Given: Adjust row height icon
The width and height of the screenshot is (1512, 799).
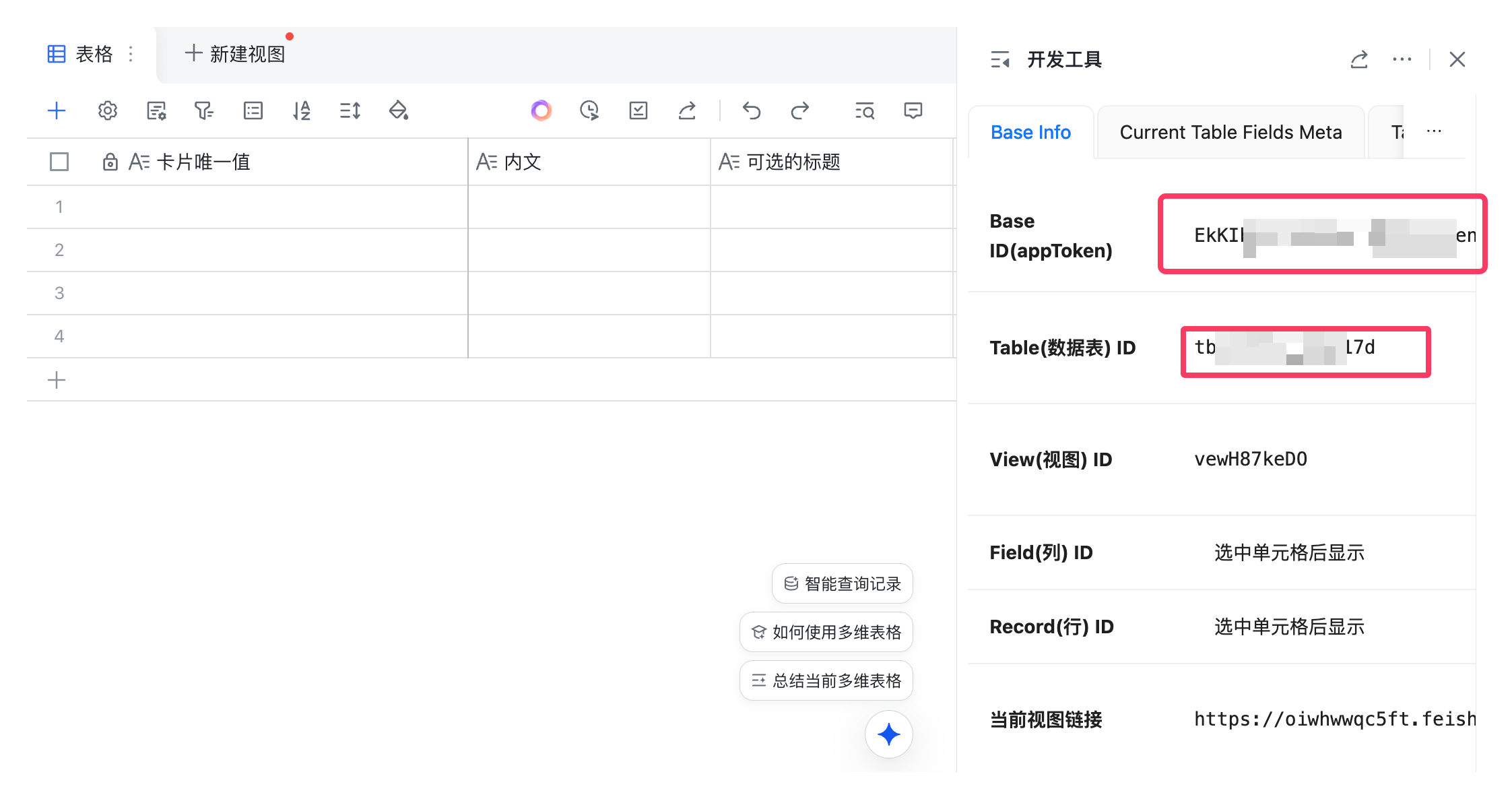Looking at the screenshot, I should pos(350,110).
